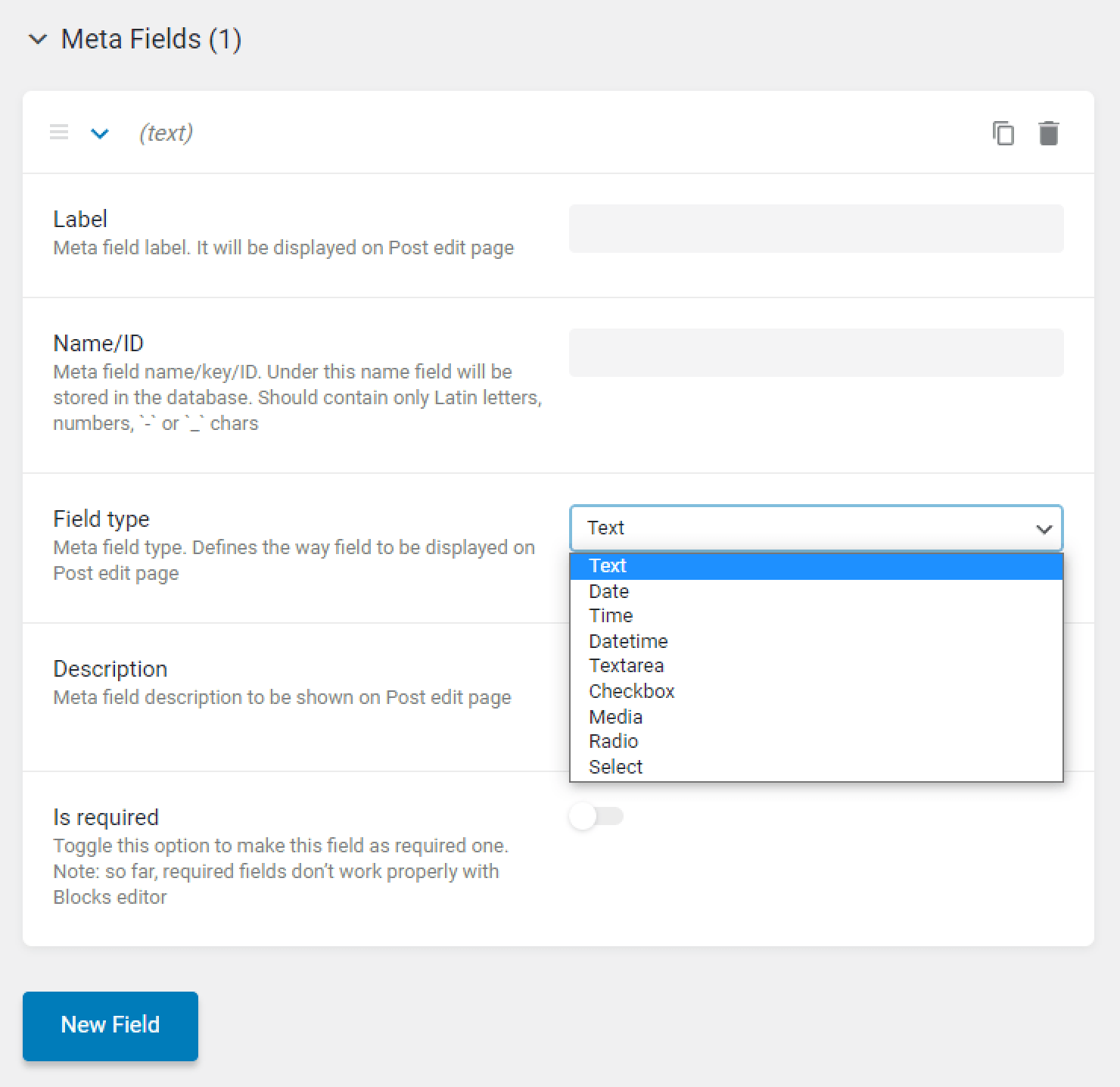Toggle the Is required switch
Image resolution: width=1120 pixels, height=1087 pixels.
pyautogui.click(x=596, y=816)
